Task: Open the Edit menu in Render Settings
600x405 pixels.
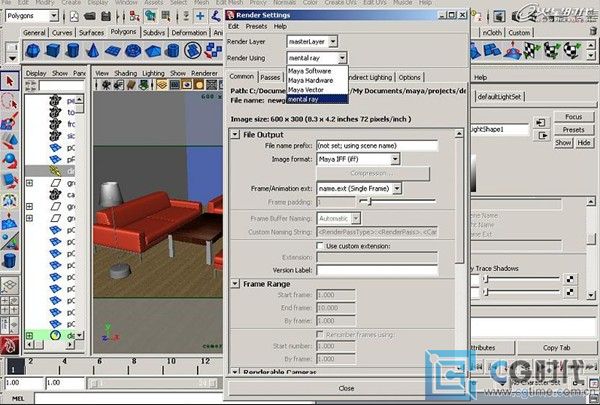Action: (233, 26)
